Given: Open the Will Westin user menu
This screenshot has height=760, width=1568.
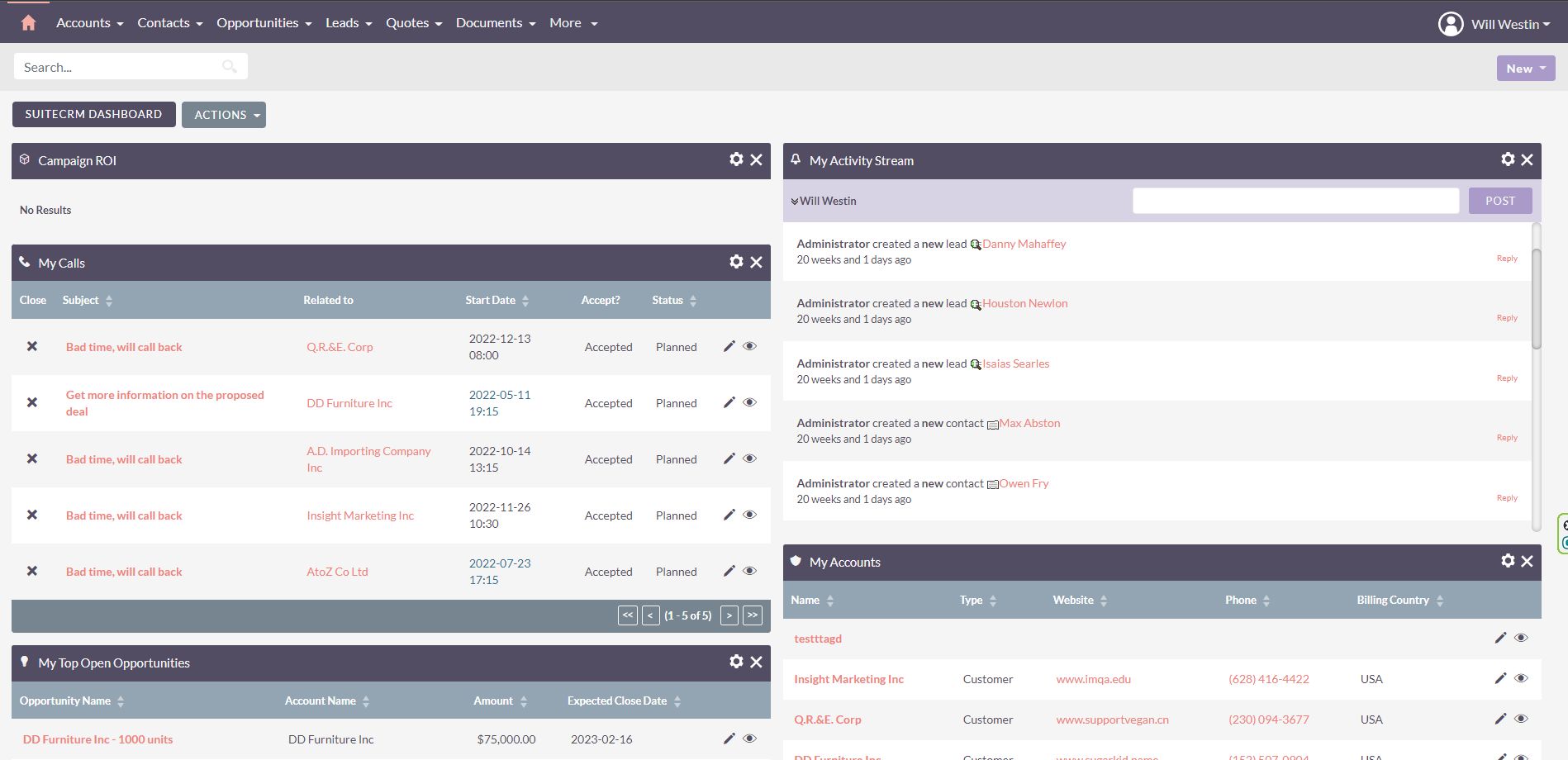Looking at the screenshot, I should pyautogui.click(x=1510, y=24).
